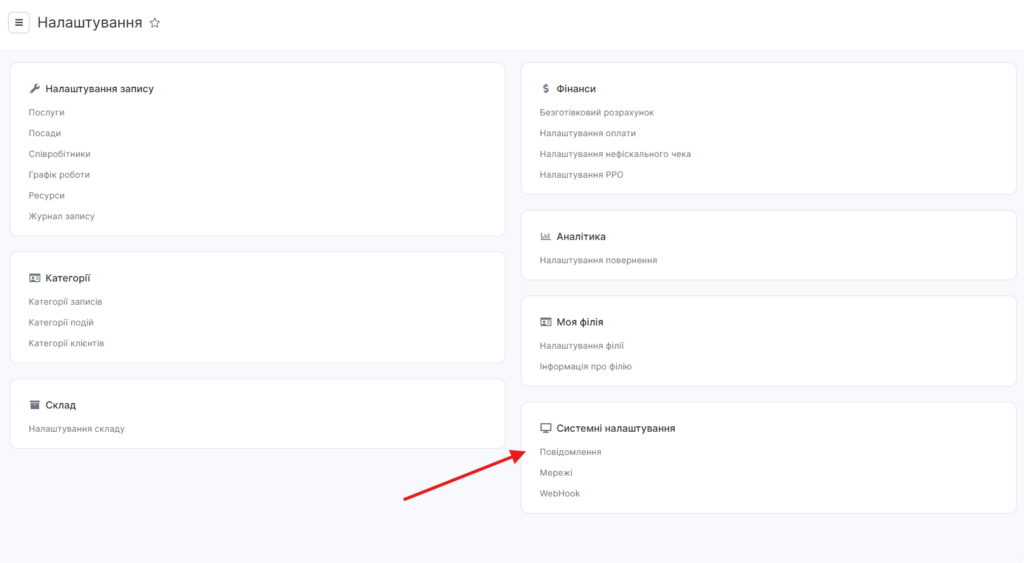Go to Співробітники settings
This screenshot has width=1024, height=563.
point(60,154)
